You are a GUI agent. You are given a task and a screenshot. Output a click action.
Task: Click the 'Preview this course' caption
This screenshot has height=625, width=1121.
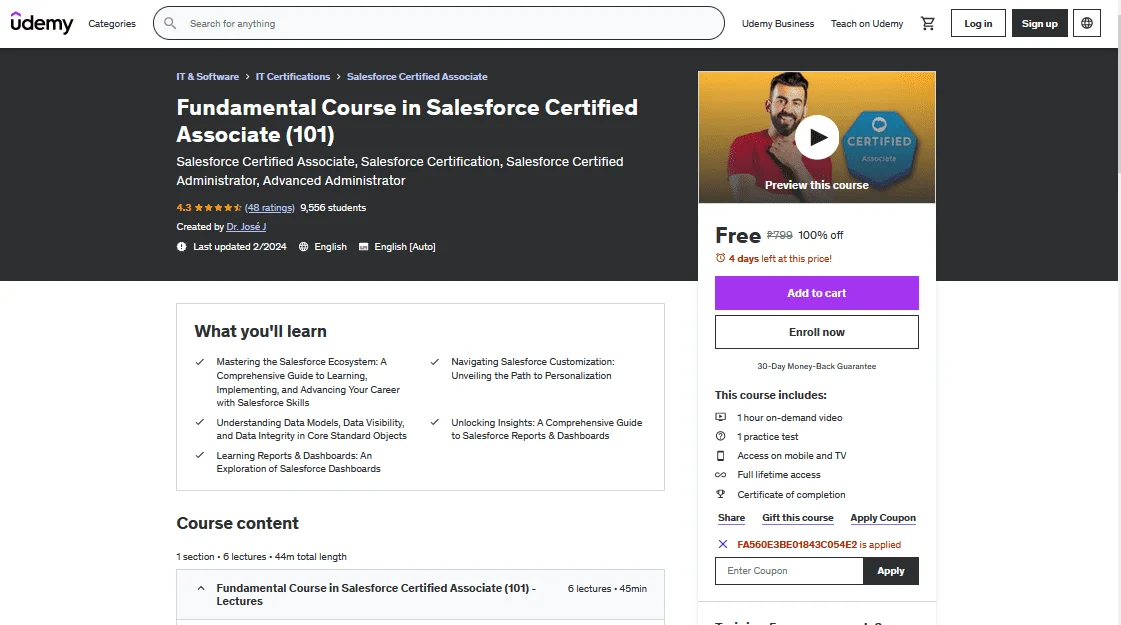pyautogui.click(x=816, y=185)
